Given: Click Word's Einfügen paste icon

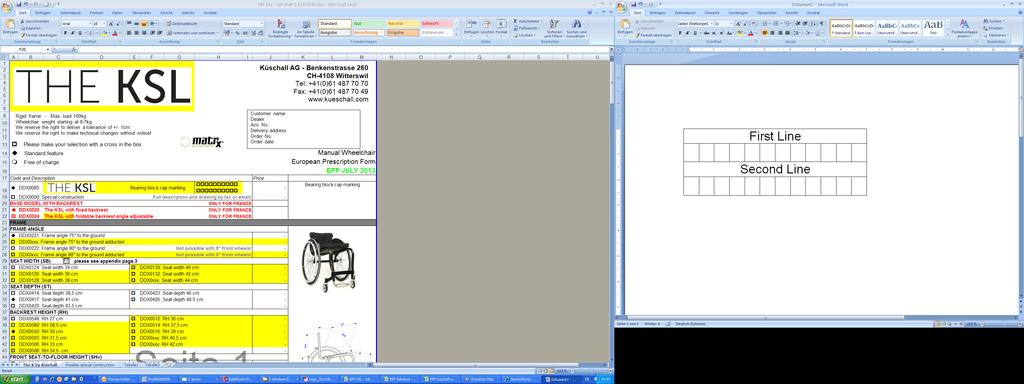Looking at the screenshot, I should (624, 25).
